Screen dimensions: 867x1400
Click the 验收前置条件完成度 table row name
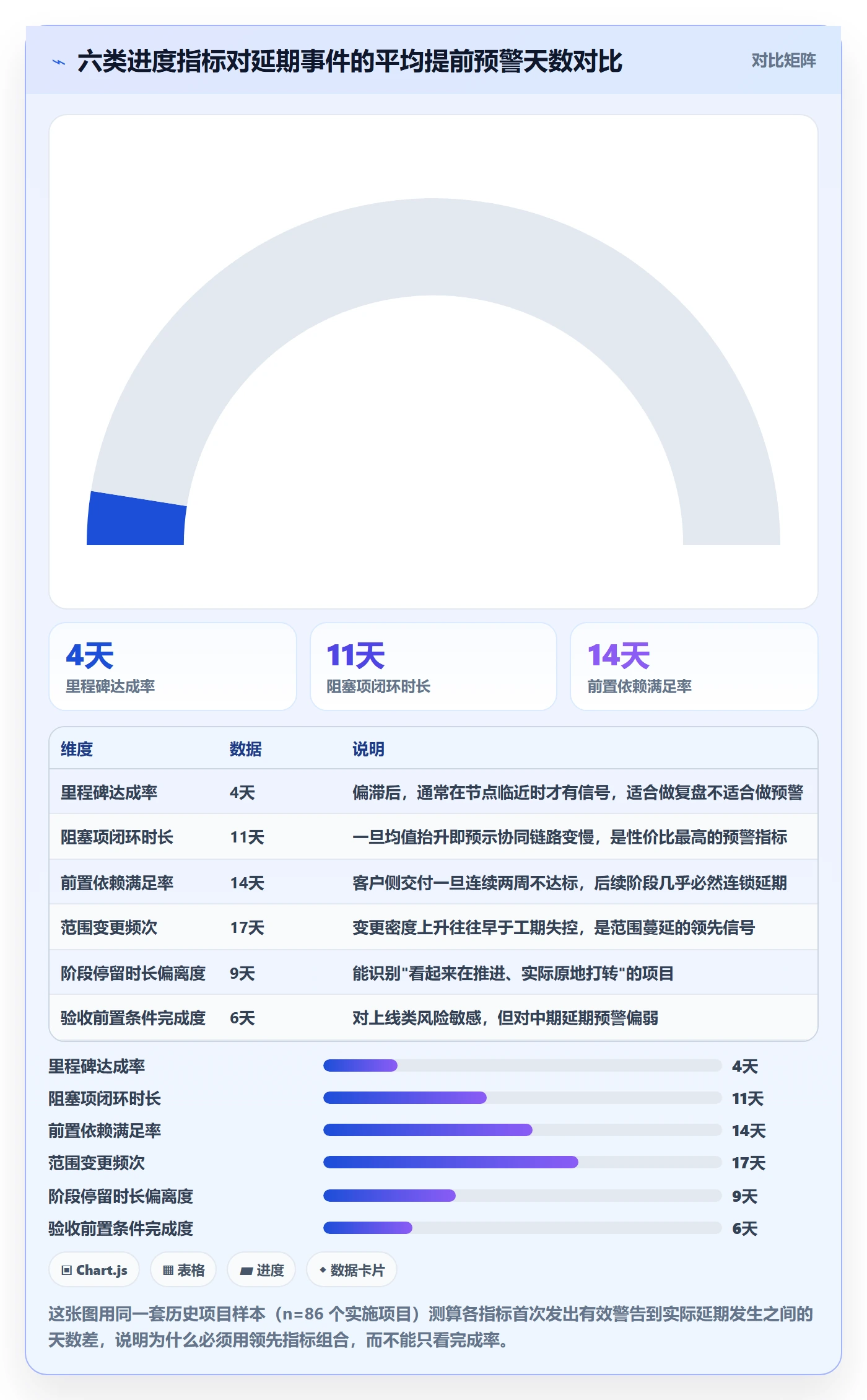133,1018
